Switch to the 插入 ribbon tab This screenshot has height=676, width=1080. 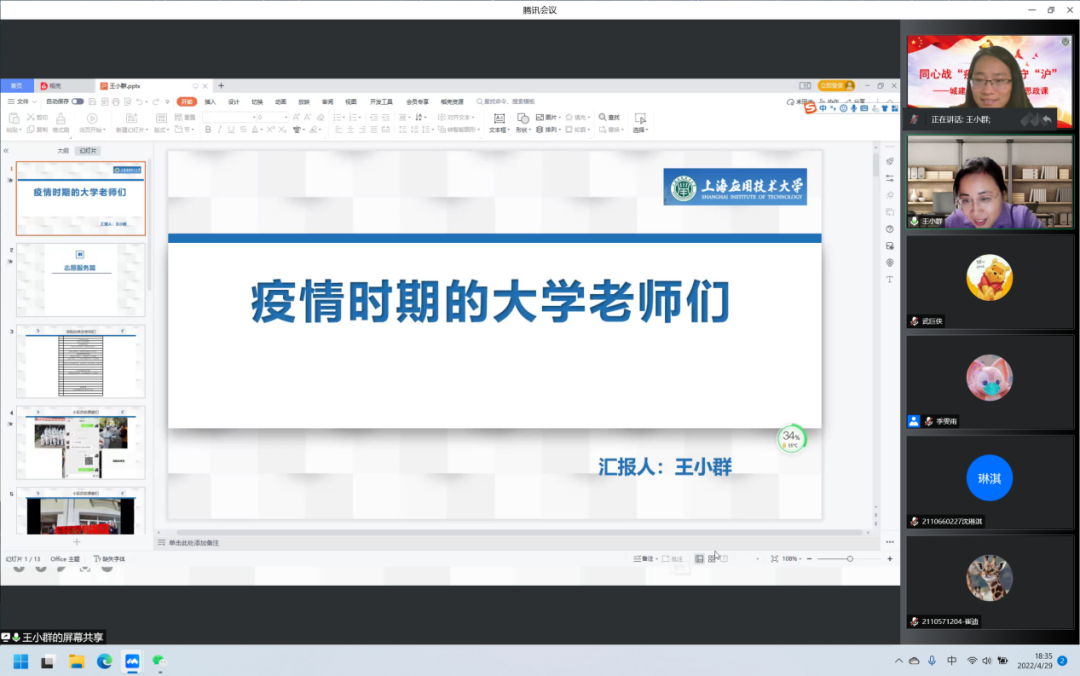pos(211,101)
